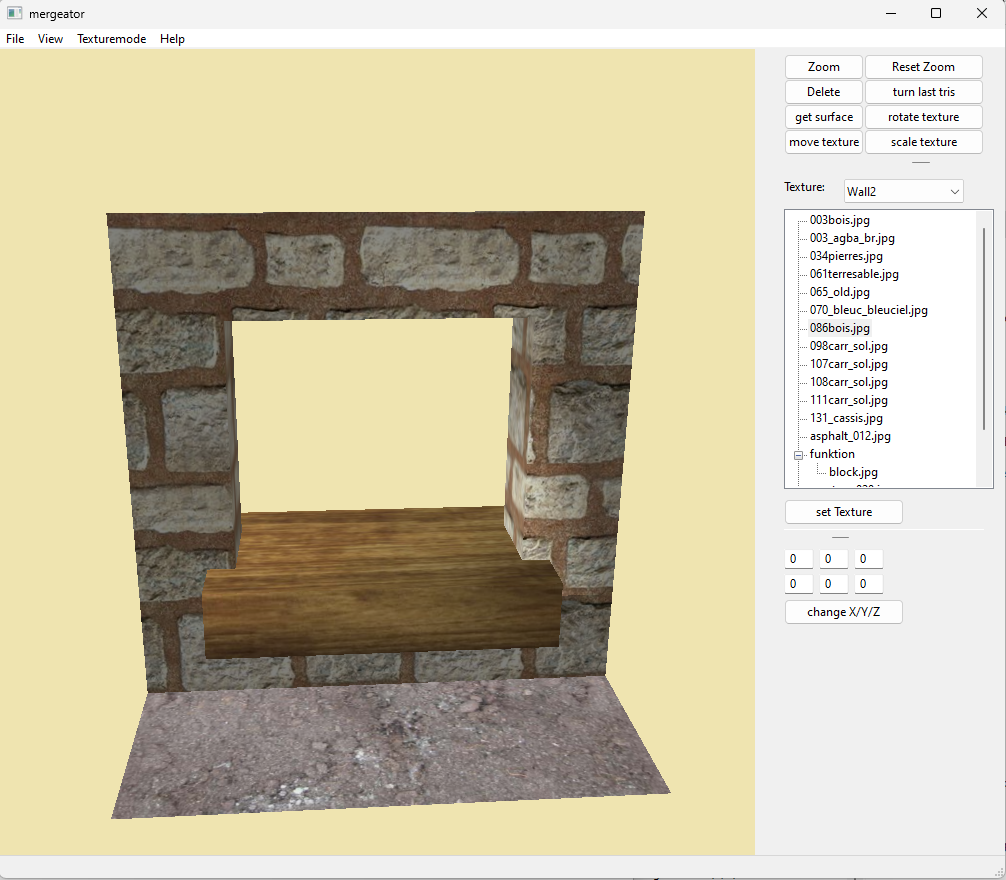This screenshot has height=880, width=1006.
Task: Open the View menu
Action: point(50,39)
